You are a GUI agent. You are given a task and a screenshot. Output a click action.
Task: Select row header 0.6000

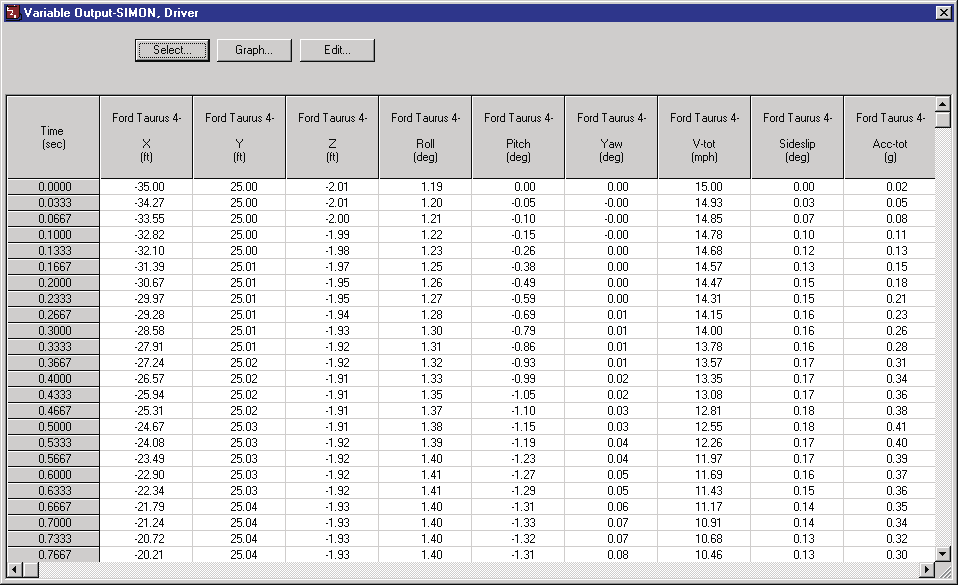53,475
